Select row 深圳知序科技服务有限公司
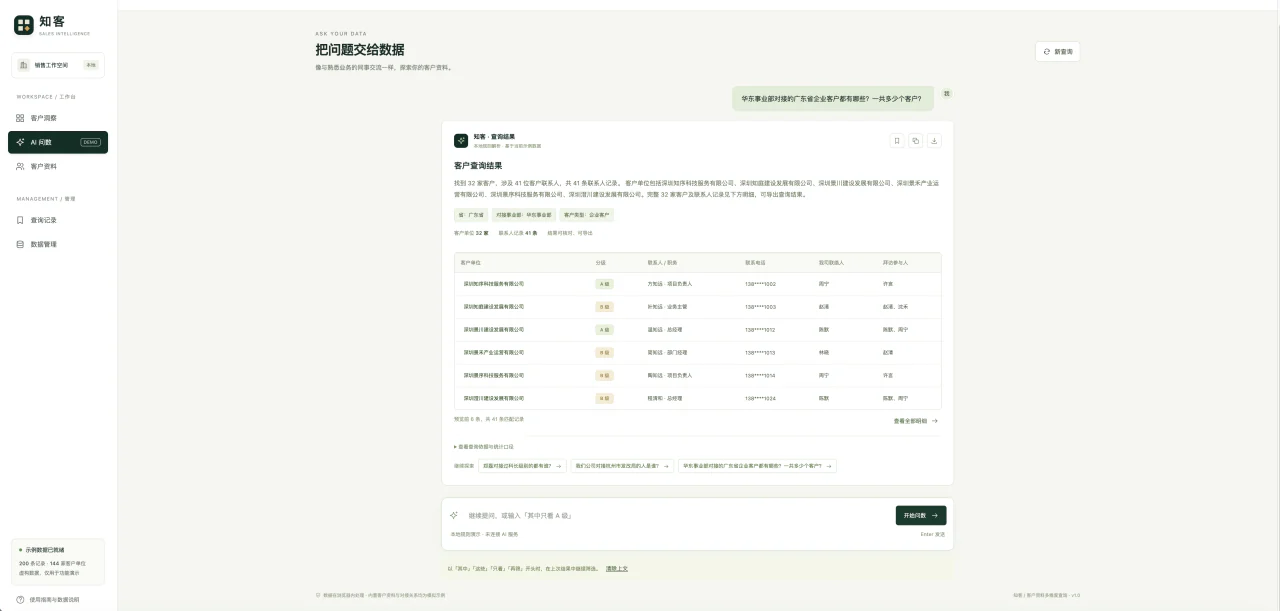Viewport: 1280px width, 611px height. 697,284
